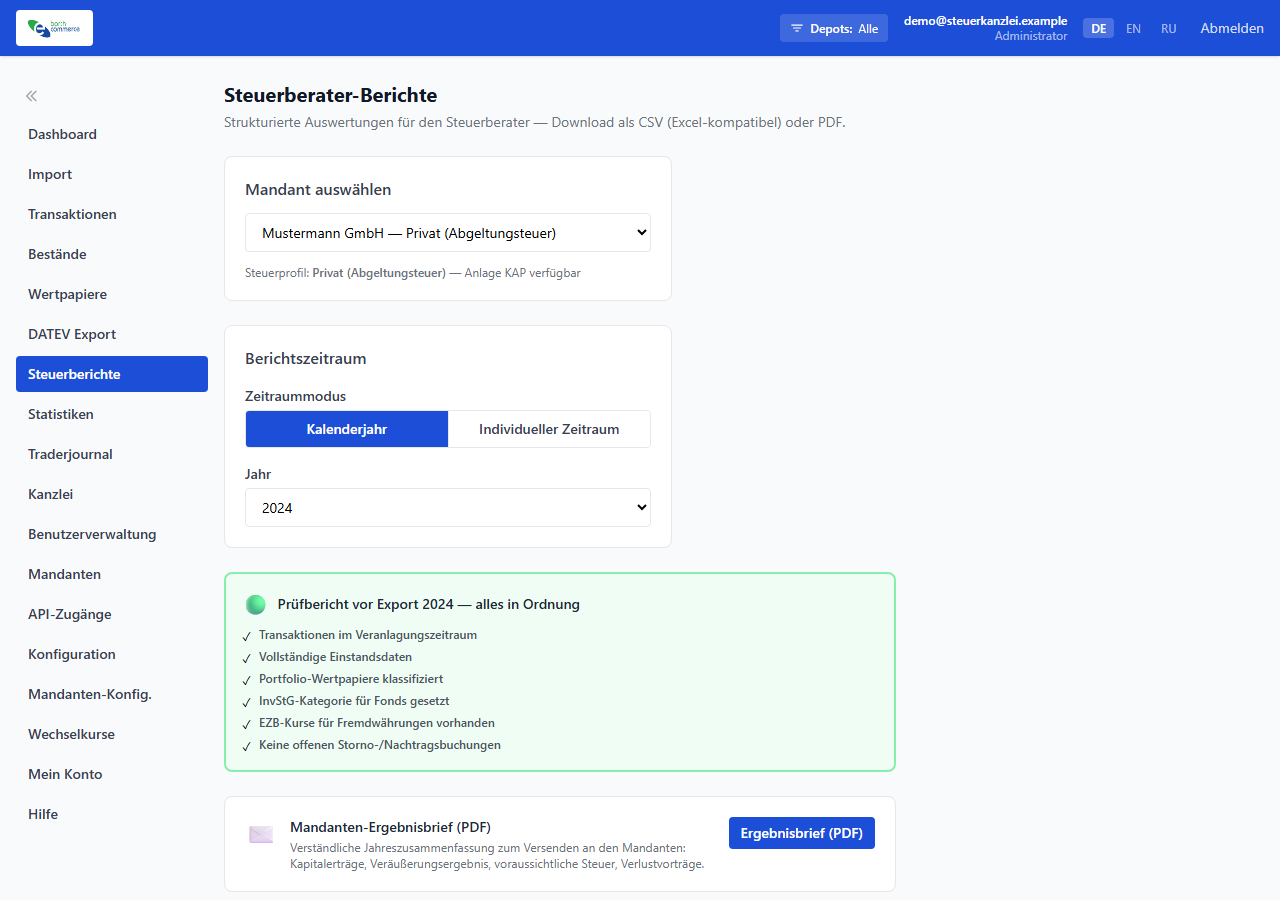Select Steuerberichte in the sidebar
1280x900 pixels.
112,374
